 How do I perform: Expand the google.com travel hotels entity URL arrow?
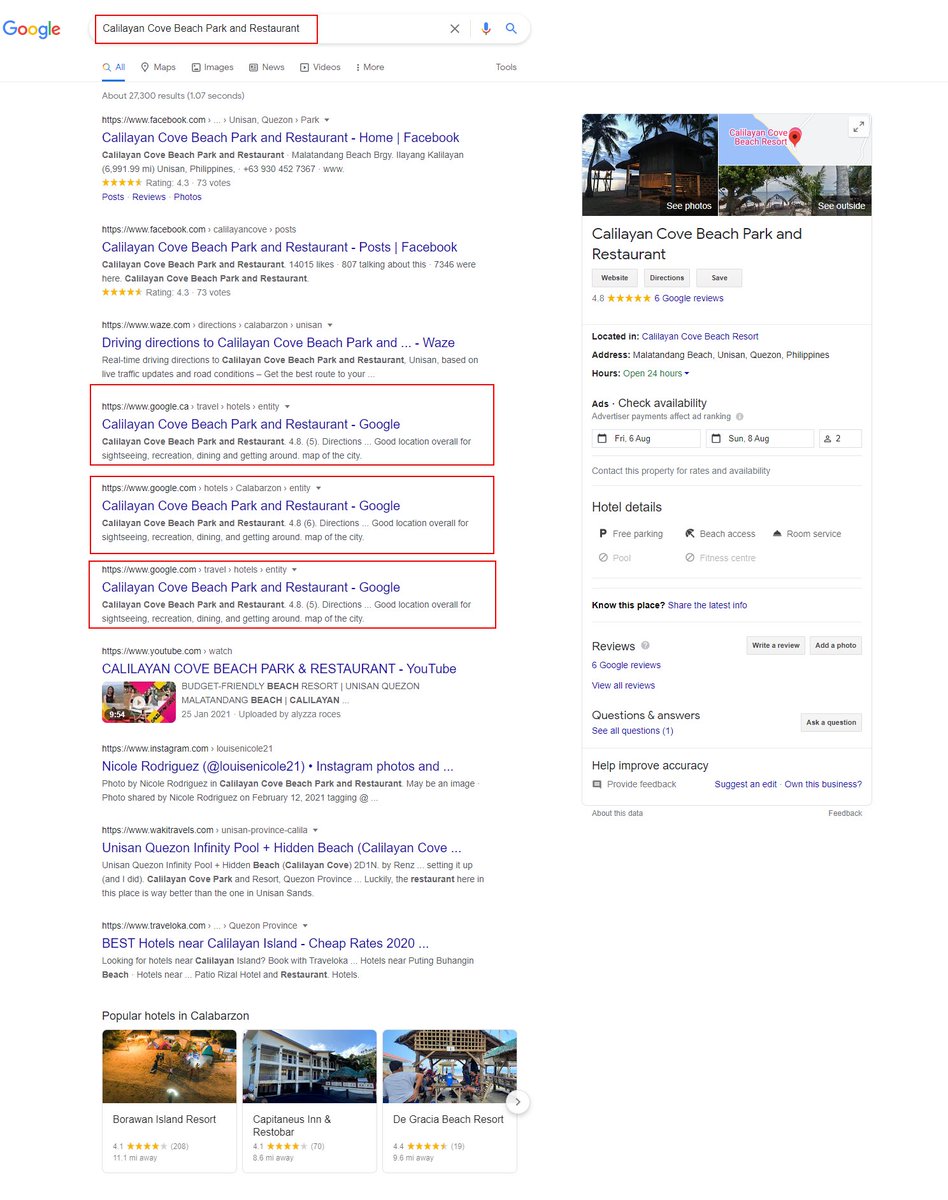(294, 570)
